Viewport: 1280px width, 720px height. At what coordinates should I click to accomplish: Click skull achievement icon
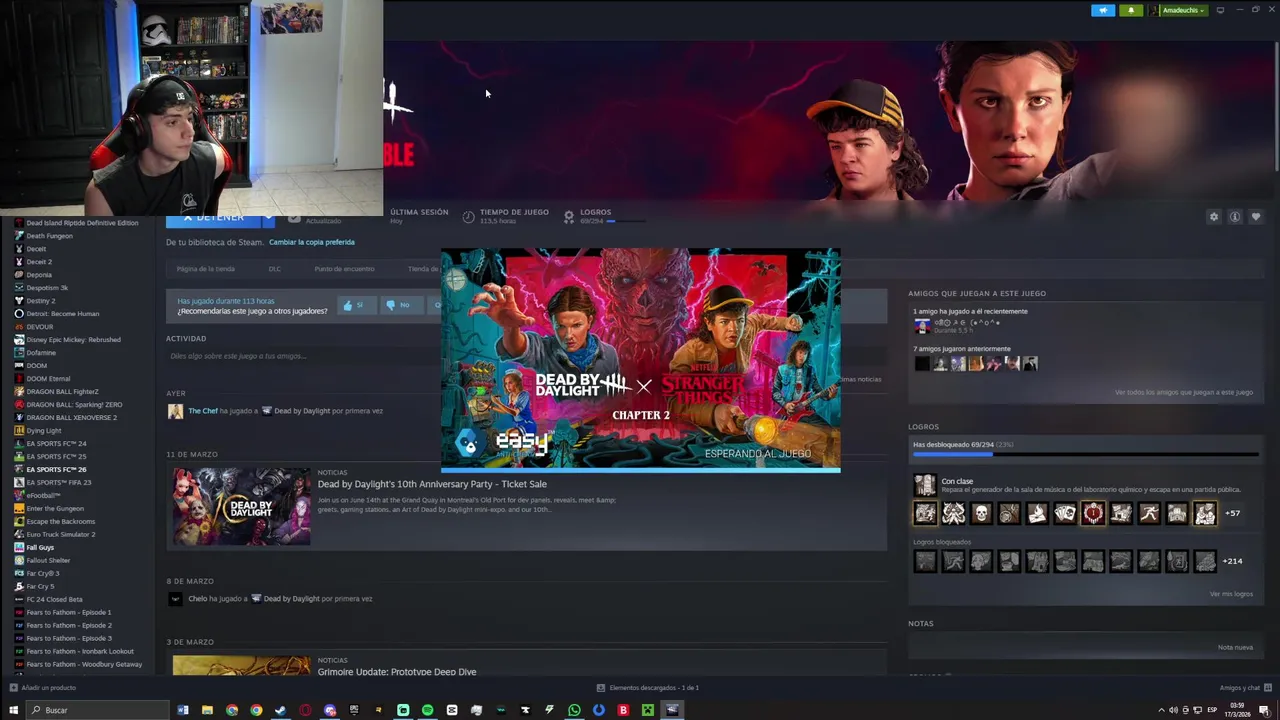pos(981,513)
